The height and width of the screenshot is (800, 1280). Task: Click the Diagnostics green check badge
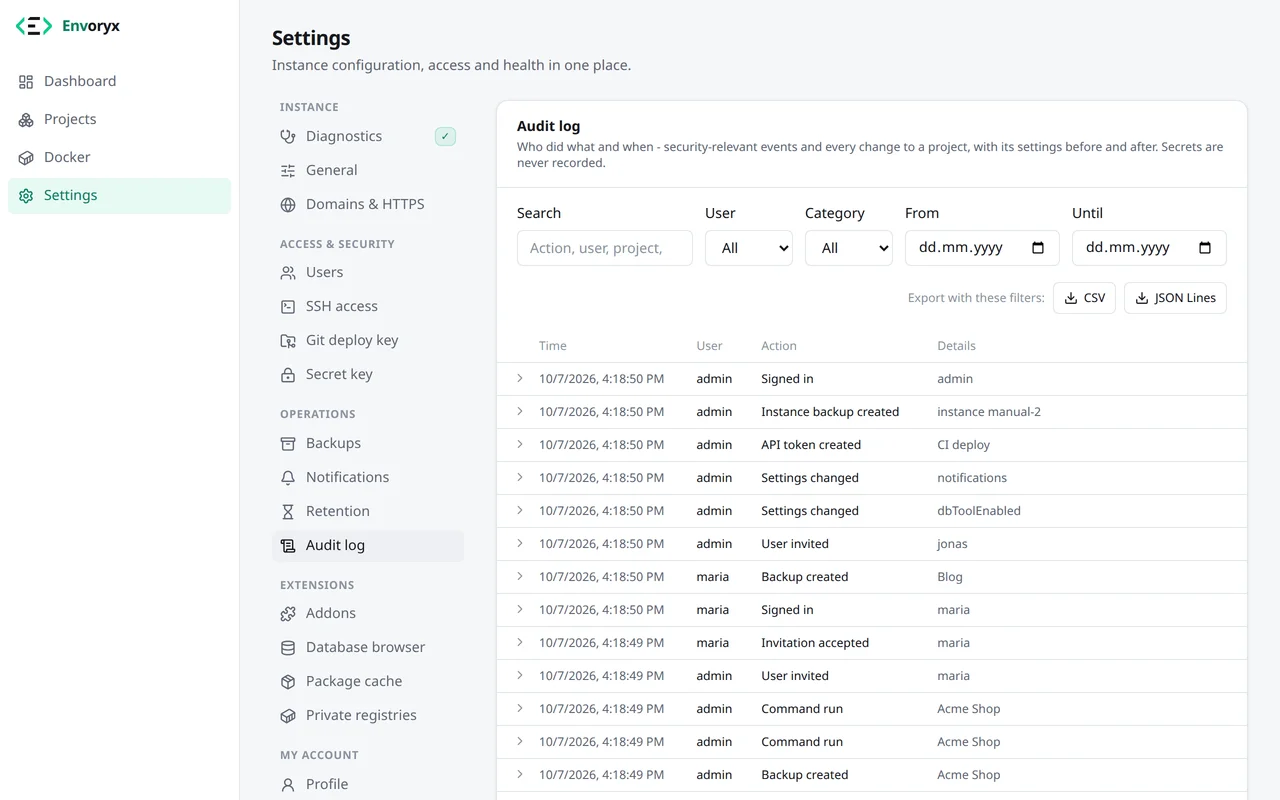pyautogui.click(x=445, y=136)
